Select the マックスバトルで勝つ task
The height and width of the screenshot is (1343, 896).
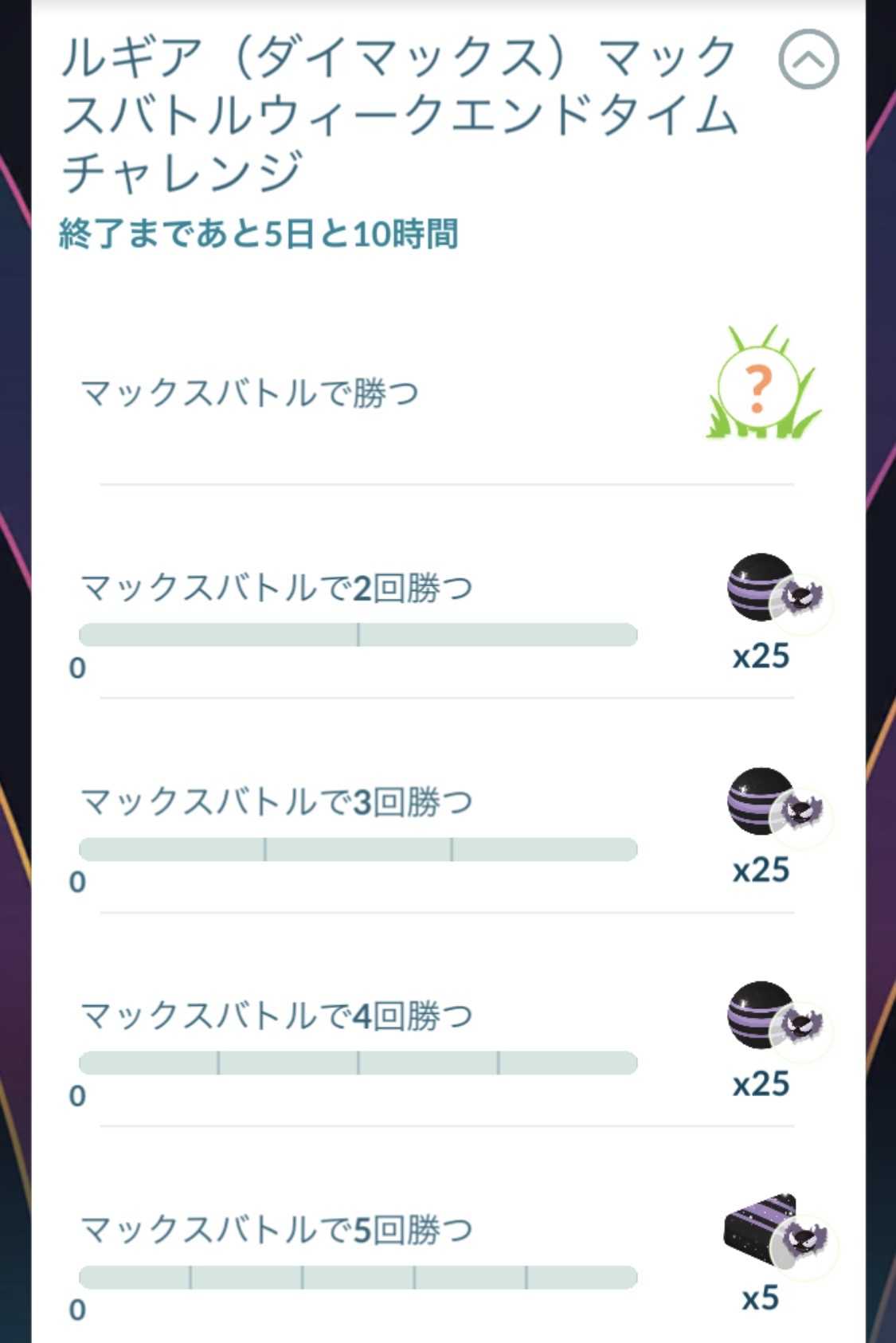point(250,393)
